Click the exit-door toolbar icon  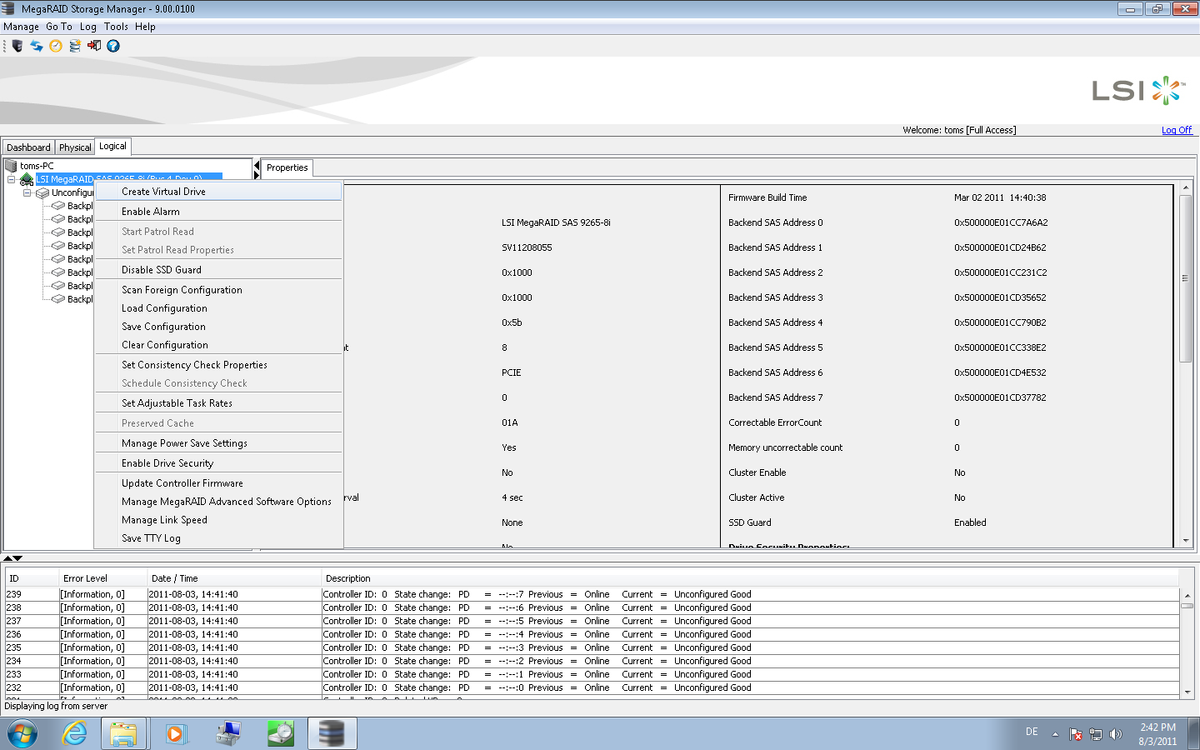pyautogui.click(x=93, y=45)
